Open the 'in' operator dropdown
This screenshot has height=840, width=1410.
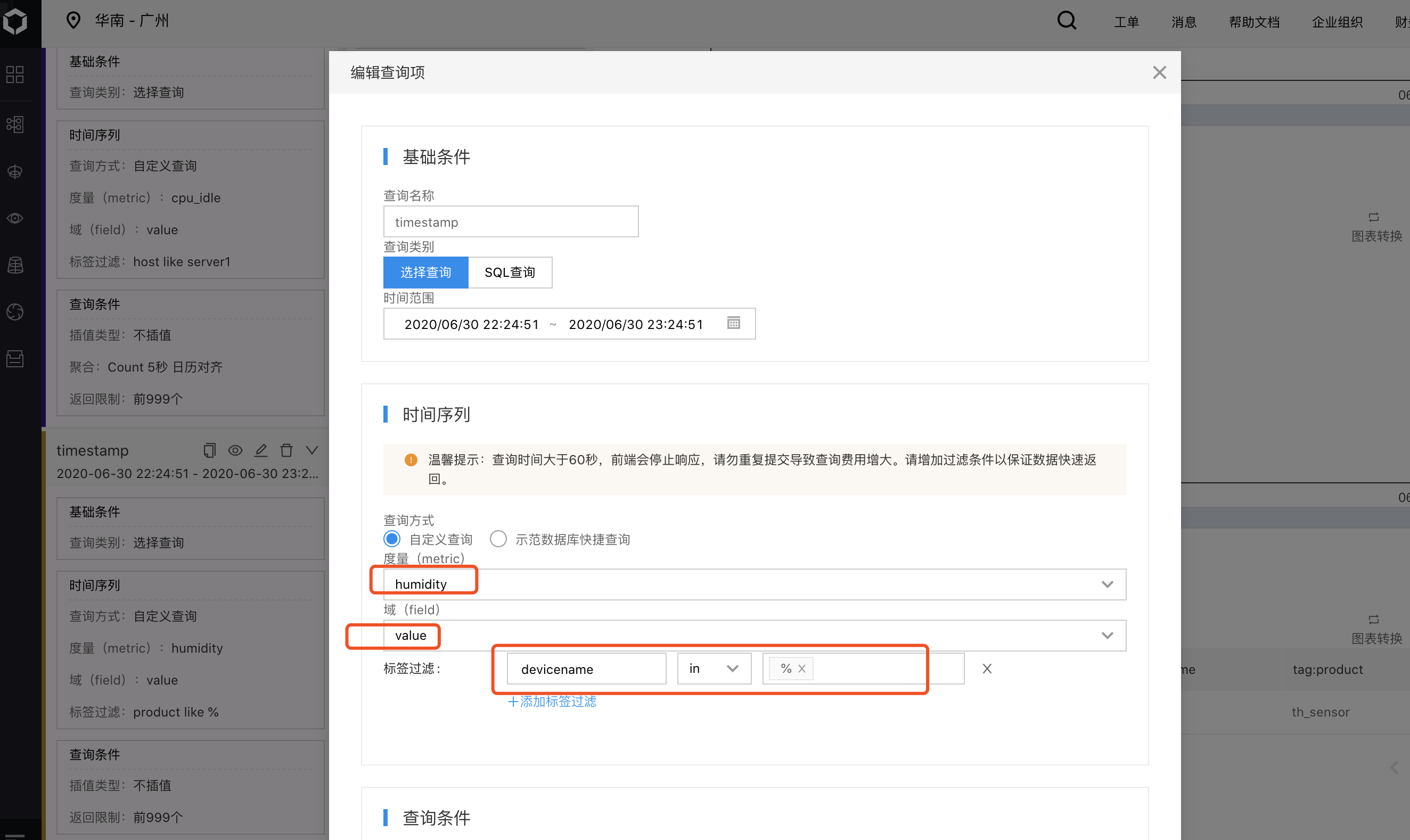pyautogui.click(x=714, y=669)
